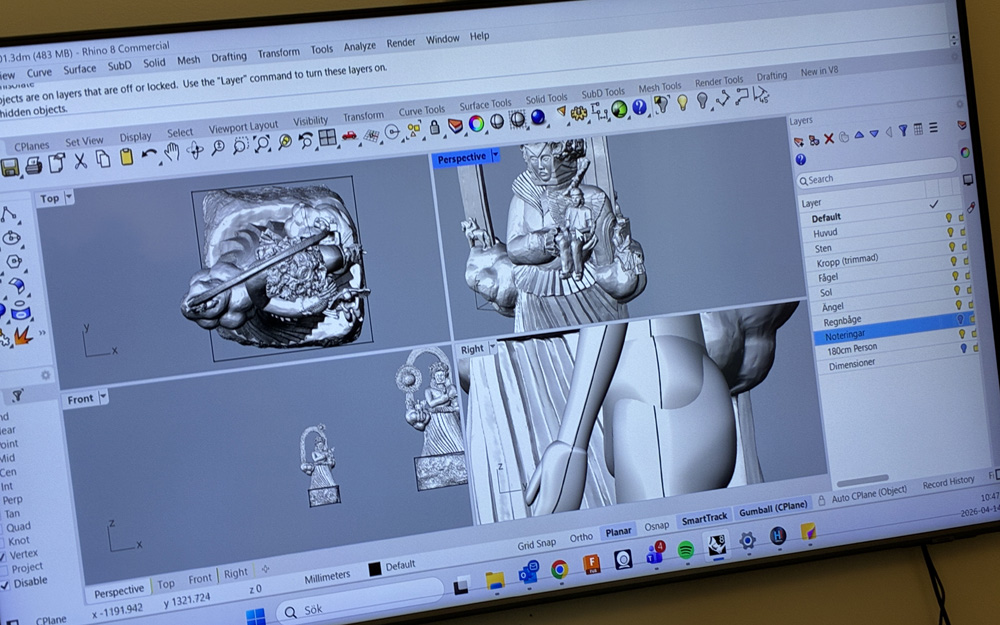
Task: Click the New Layer icon in Layers panel
Action: pos(798,142)
